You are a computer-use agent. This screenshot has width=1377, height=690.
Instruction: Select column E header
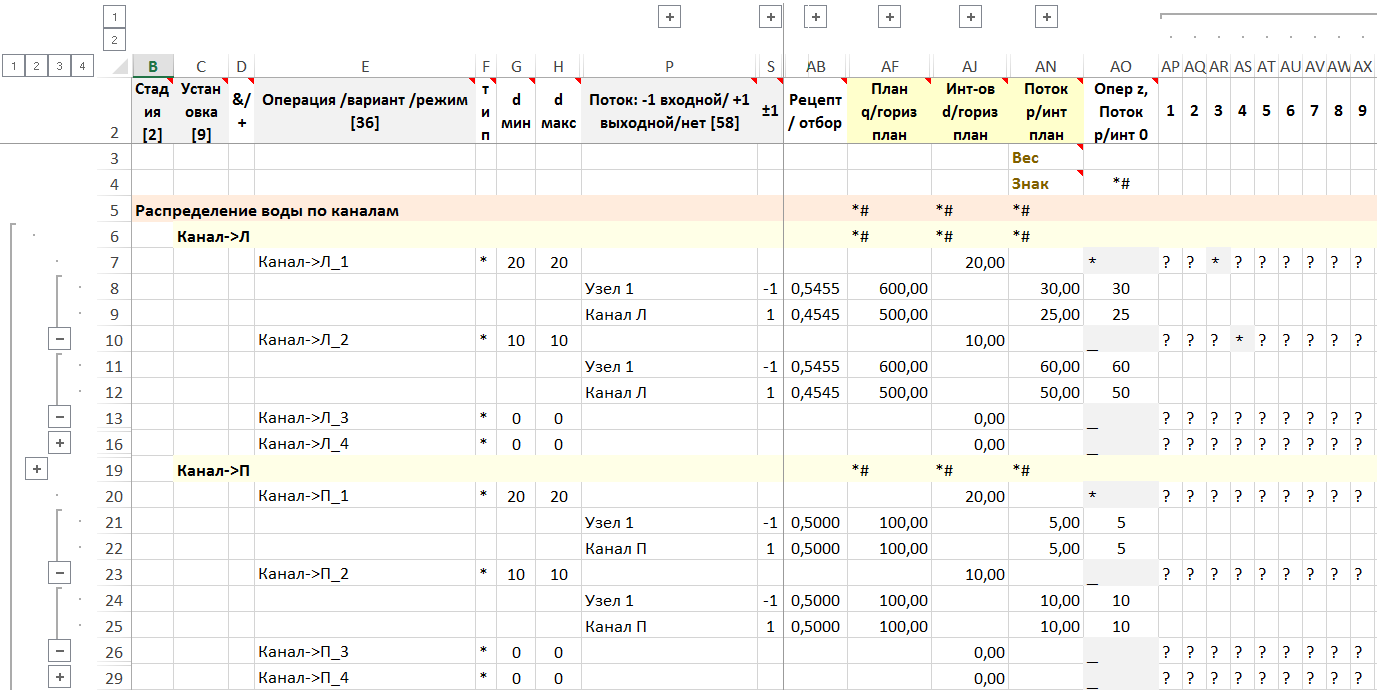365,66
